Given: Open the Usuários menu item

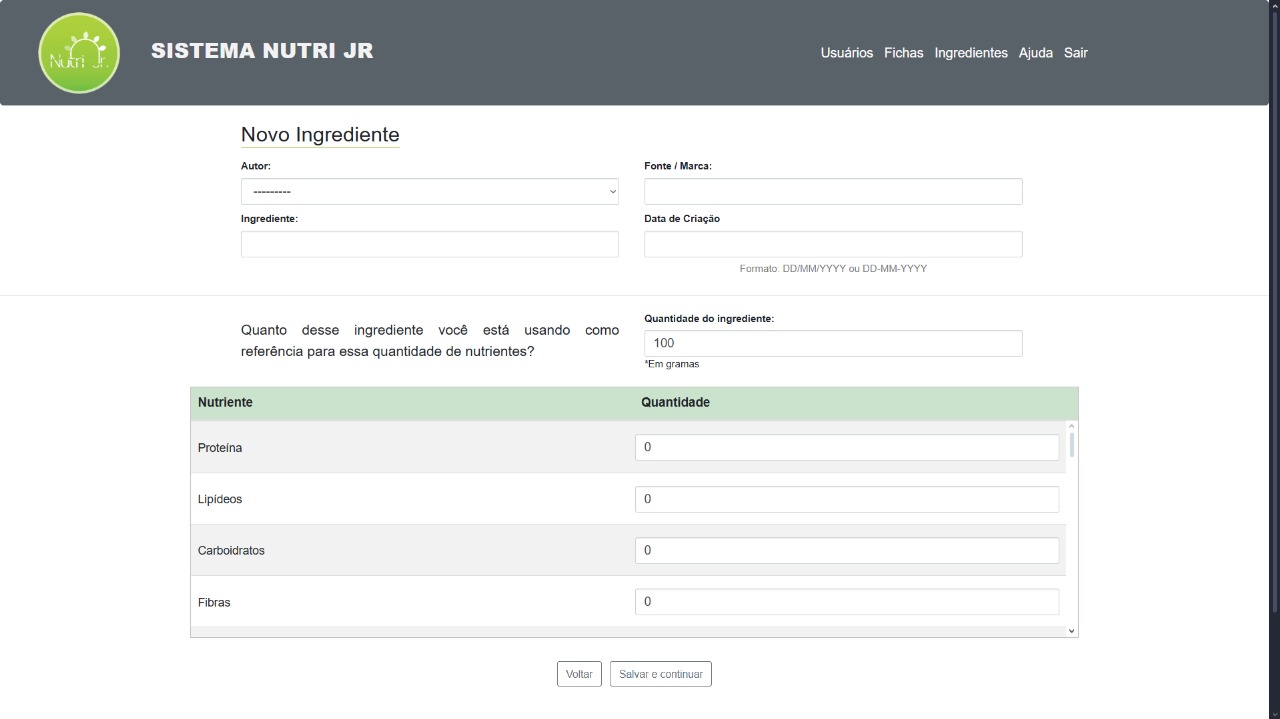Looking at the screenshot, I should 846,53.
